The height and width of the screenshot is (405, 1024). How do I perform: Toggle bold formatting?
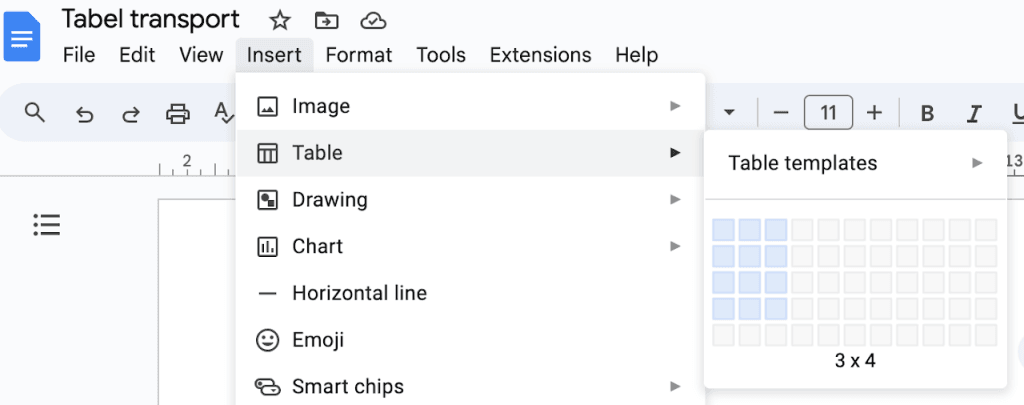pos(927,113)
